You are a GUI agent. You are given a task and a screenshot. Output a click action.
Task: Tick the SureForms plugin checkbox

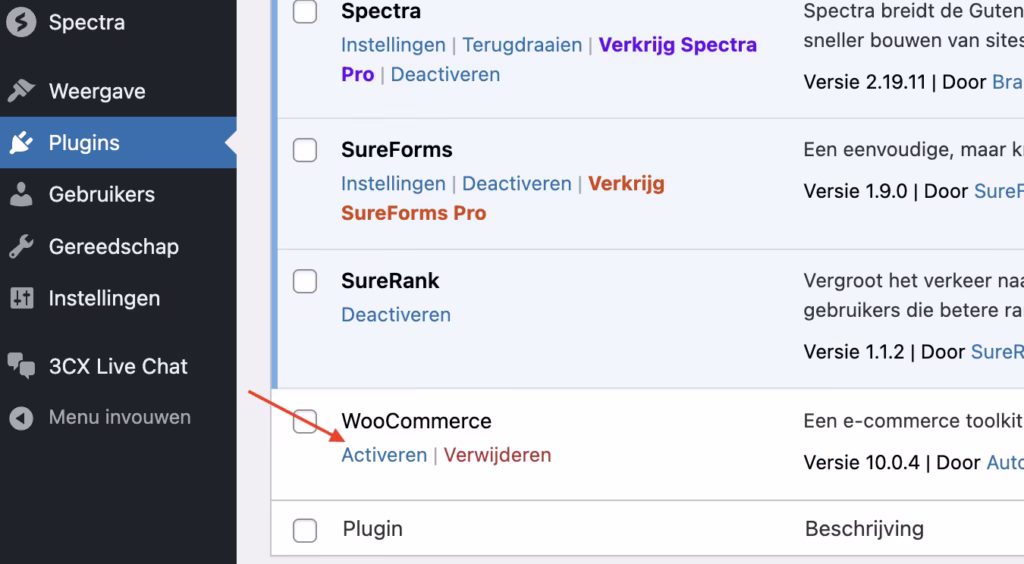[305, 150]
